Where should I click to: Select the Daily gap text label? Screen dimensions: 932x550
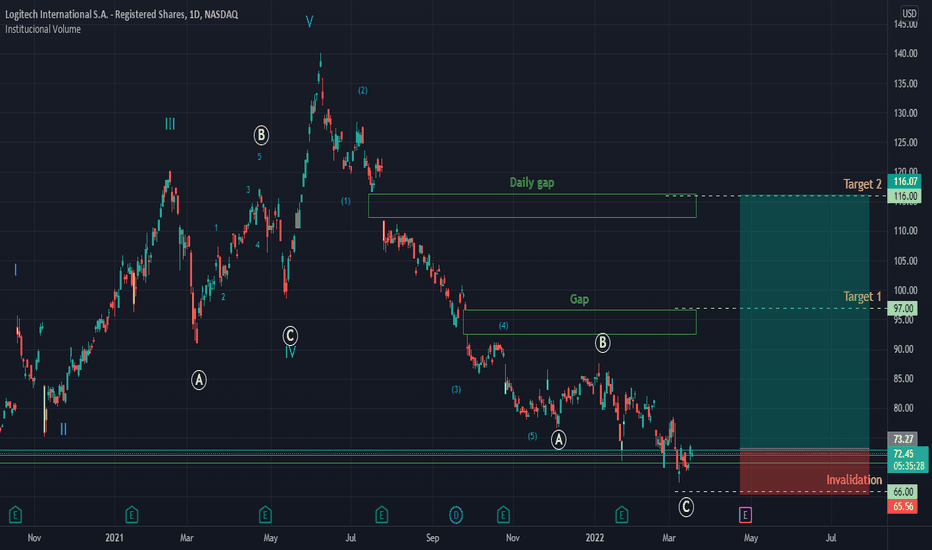point(532,183)
